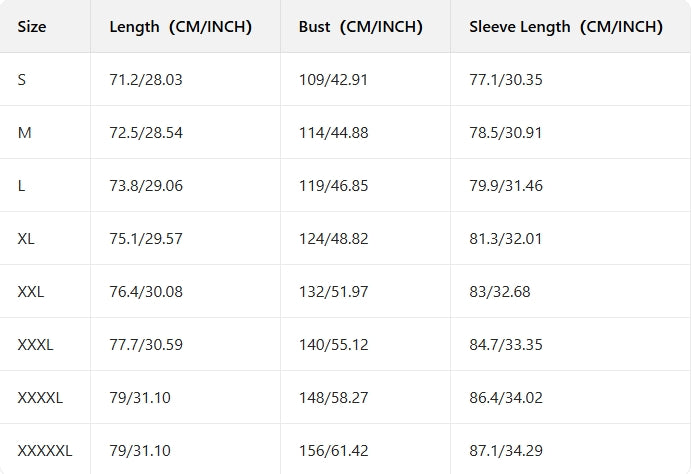Select the S size cell

[x=22, y=79]
